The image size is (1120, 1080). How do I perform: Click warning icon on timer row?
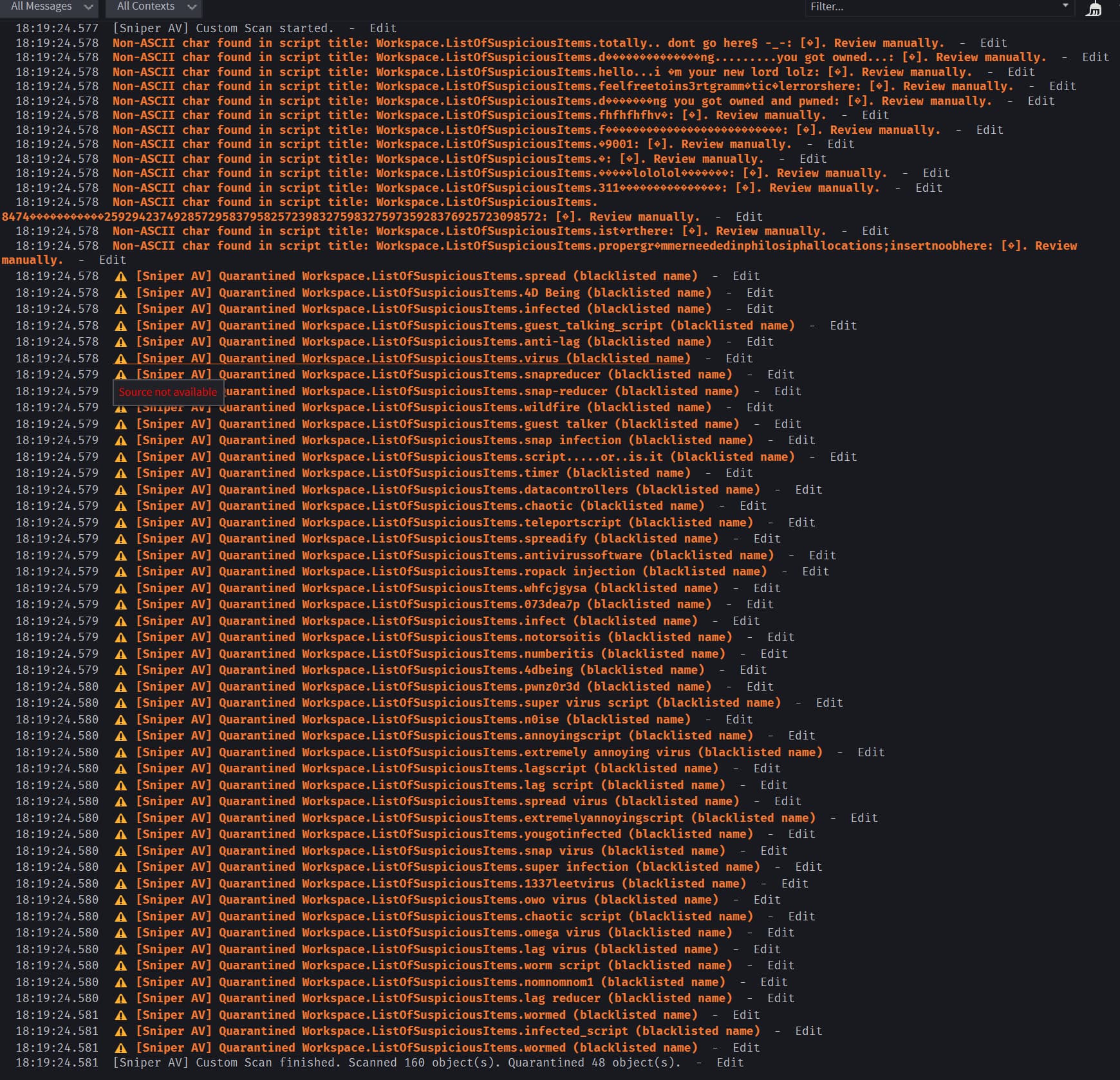pos(121,474)
